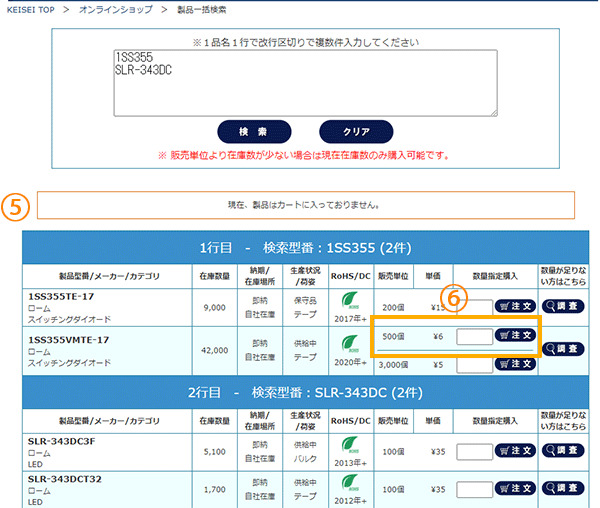
Task: Focus quantity field for 1SS355VMTE-17 3,000個
Action: point(474,365)
